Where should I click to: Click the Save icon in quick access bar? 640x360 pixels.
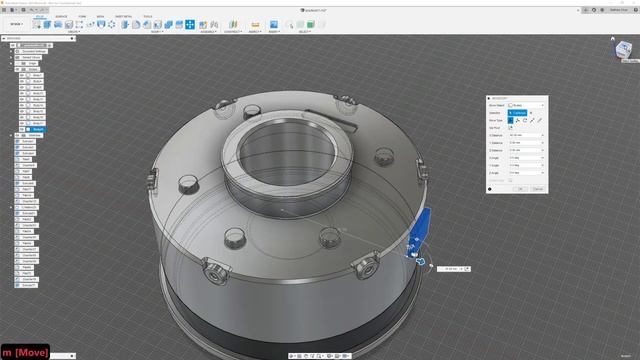[23, 10]
